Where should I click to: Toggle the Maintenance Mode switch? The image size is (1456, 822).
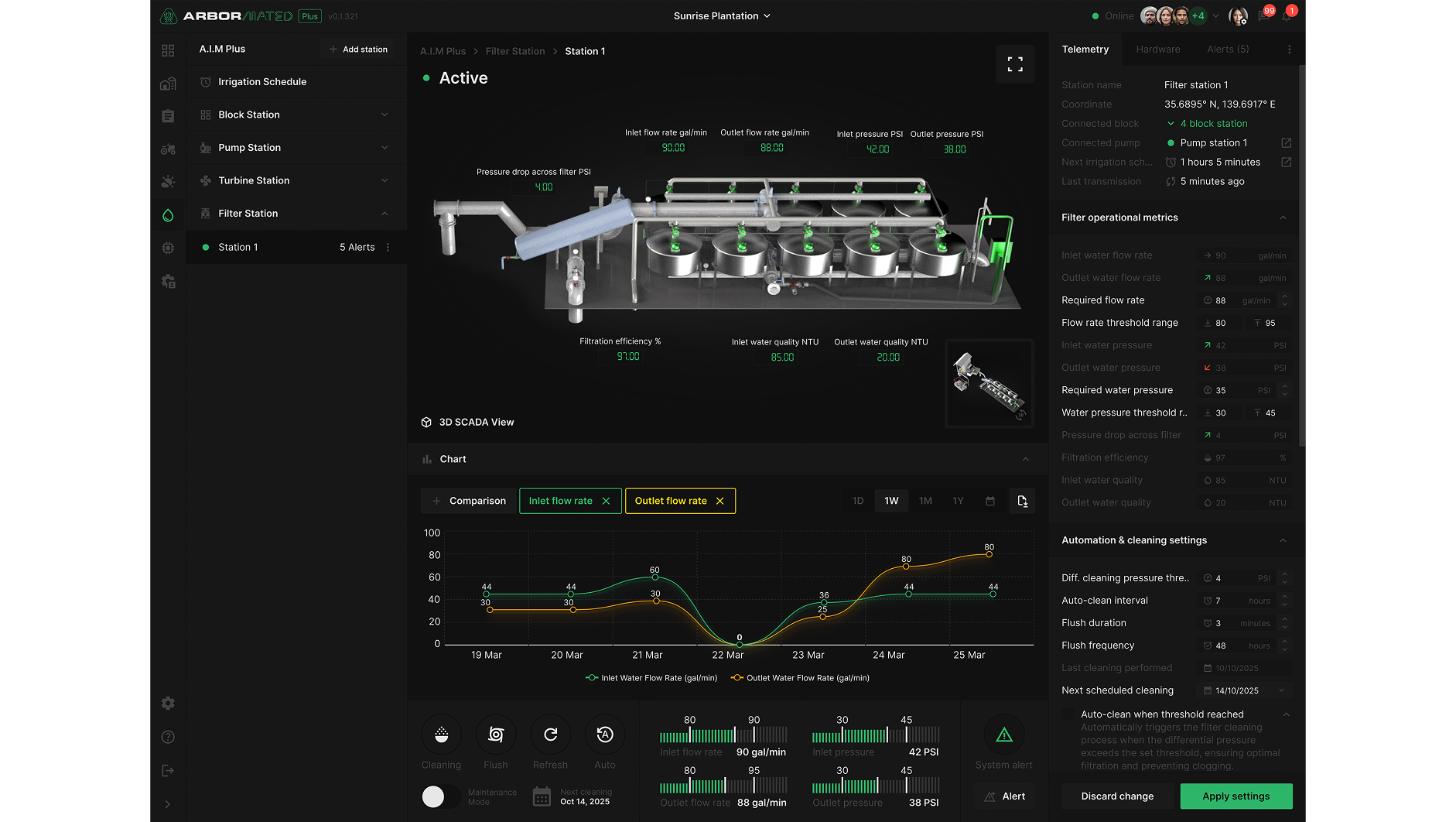pyautogui.click(x=440, y=796)
